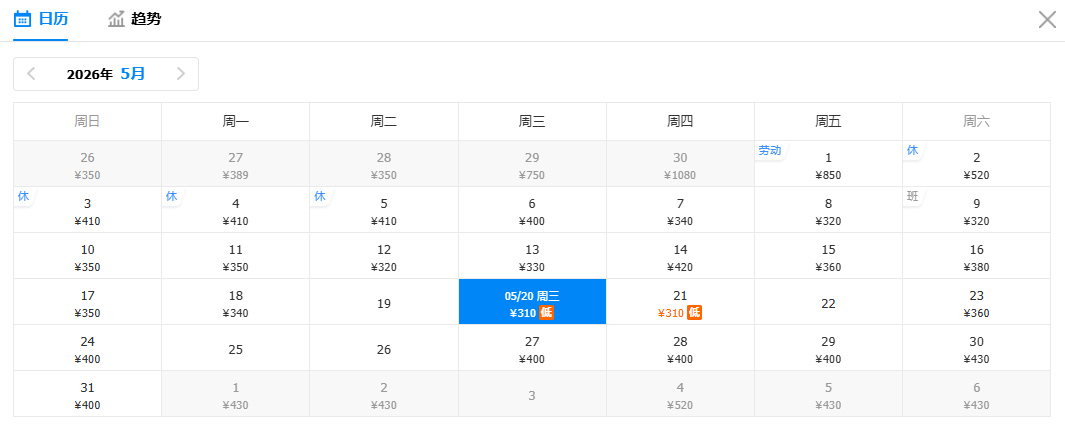Click the 劳动 holiday tag on May 1
This screenshot has height=436, width=1065.
(x=769, y=150)
